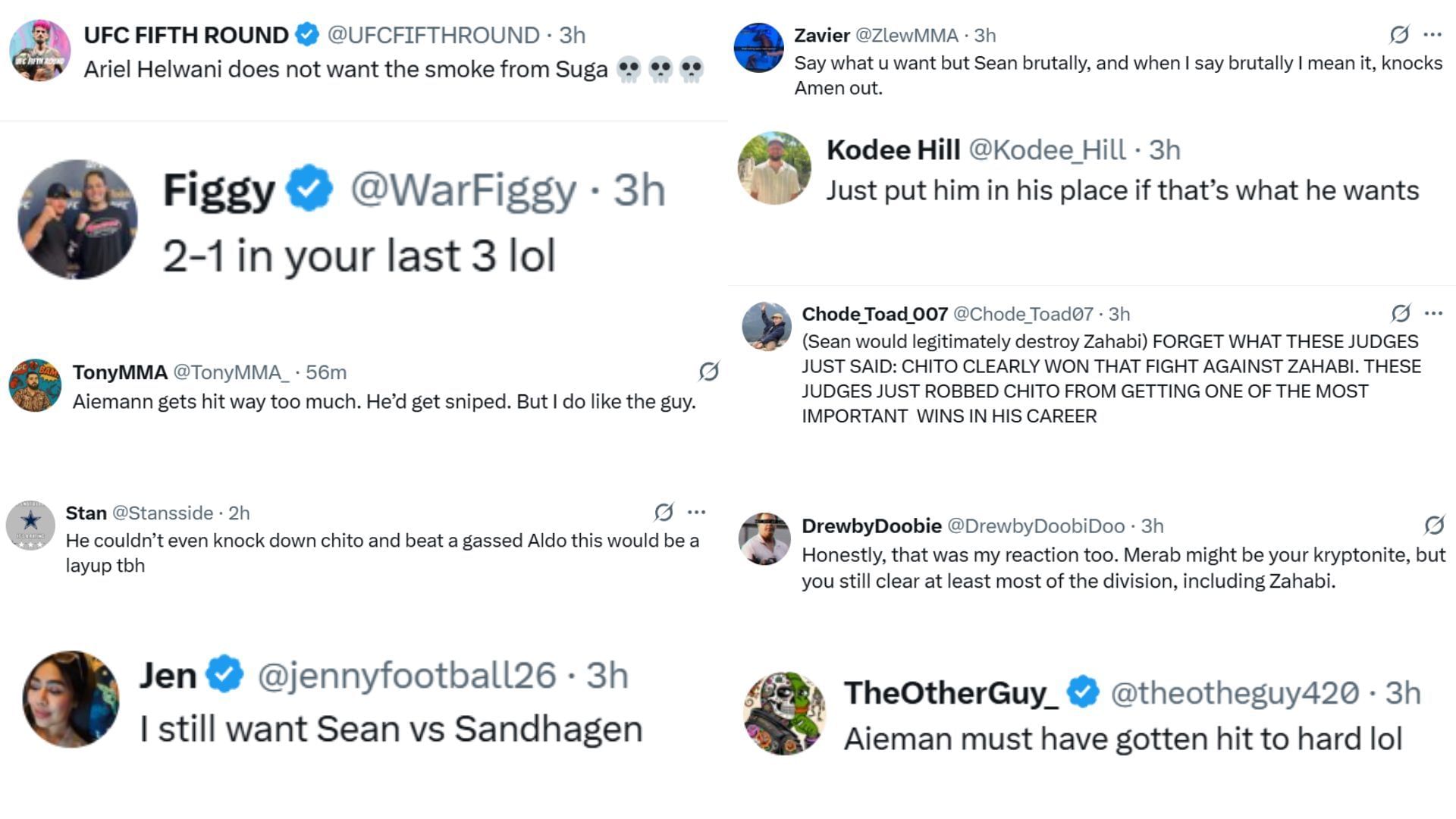Open the @WarFiggy handle link

(463, 190)
